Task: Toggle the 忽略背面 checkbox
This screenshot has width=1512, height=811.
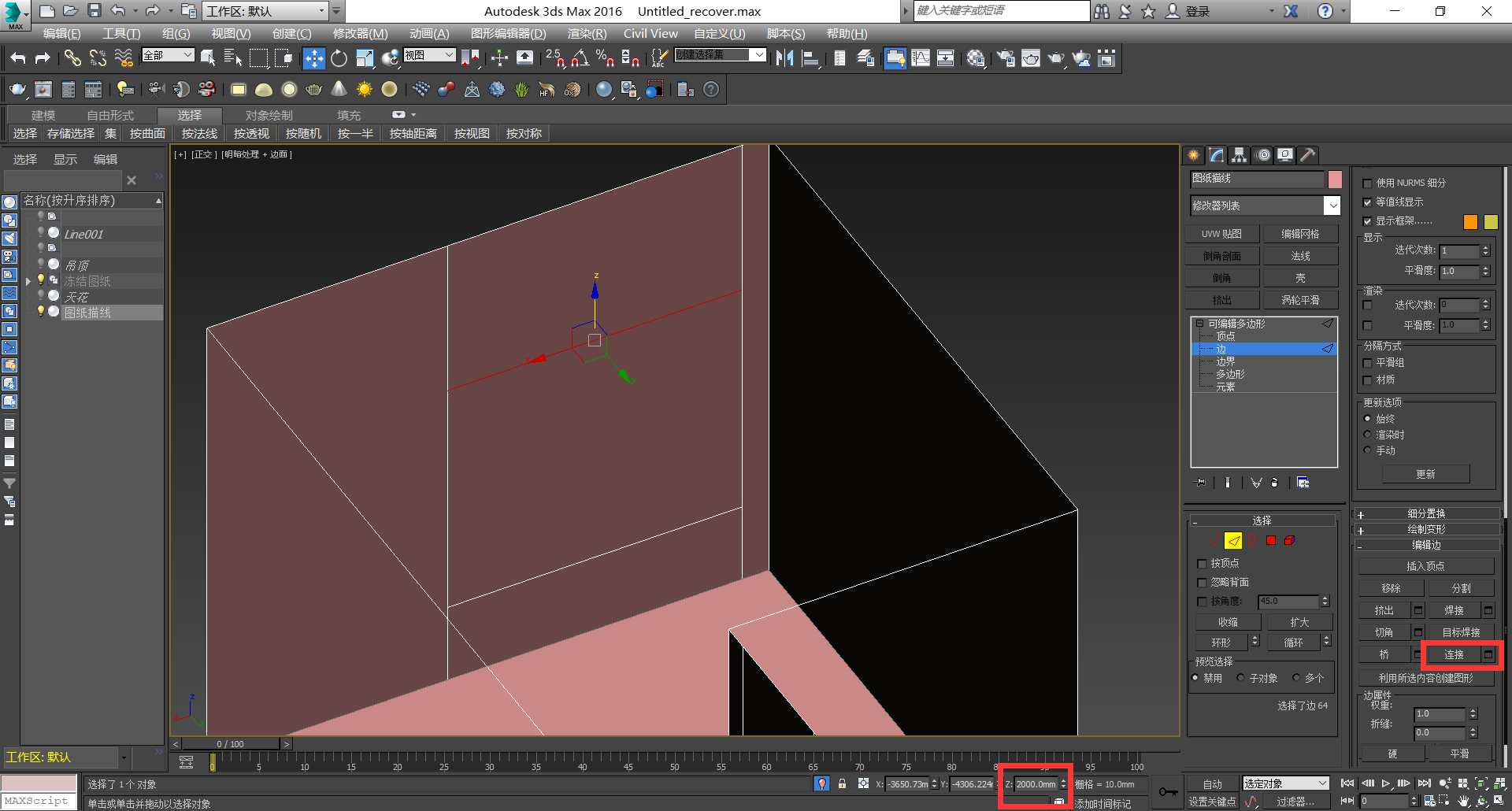Action: coord(1201,583)
